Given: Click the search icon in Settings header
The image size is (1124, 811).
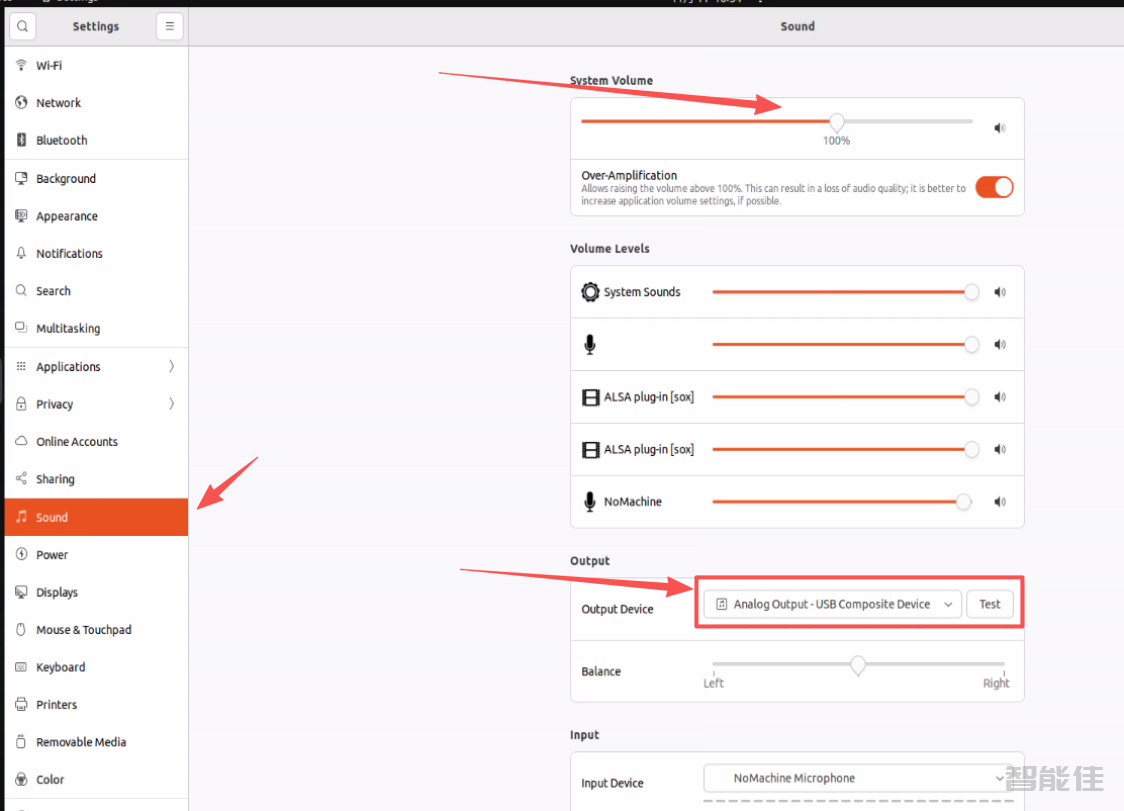Looking at the screenshot, I should 22,27.
